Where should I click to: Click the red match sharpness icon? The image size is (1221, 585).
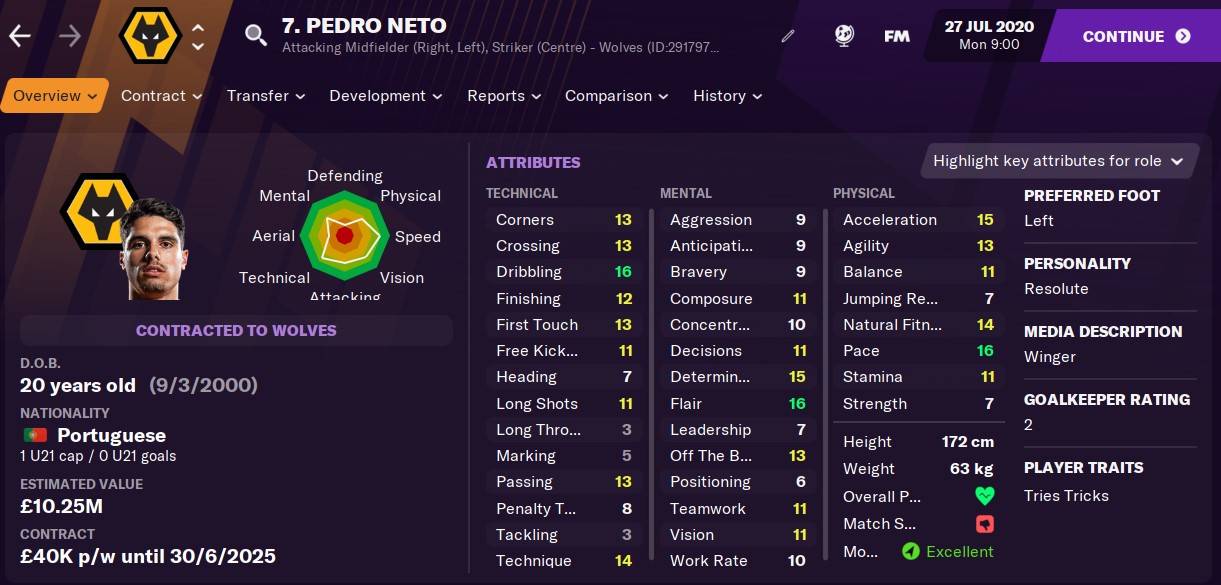pos(984,524)
